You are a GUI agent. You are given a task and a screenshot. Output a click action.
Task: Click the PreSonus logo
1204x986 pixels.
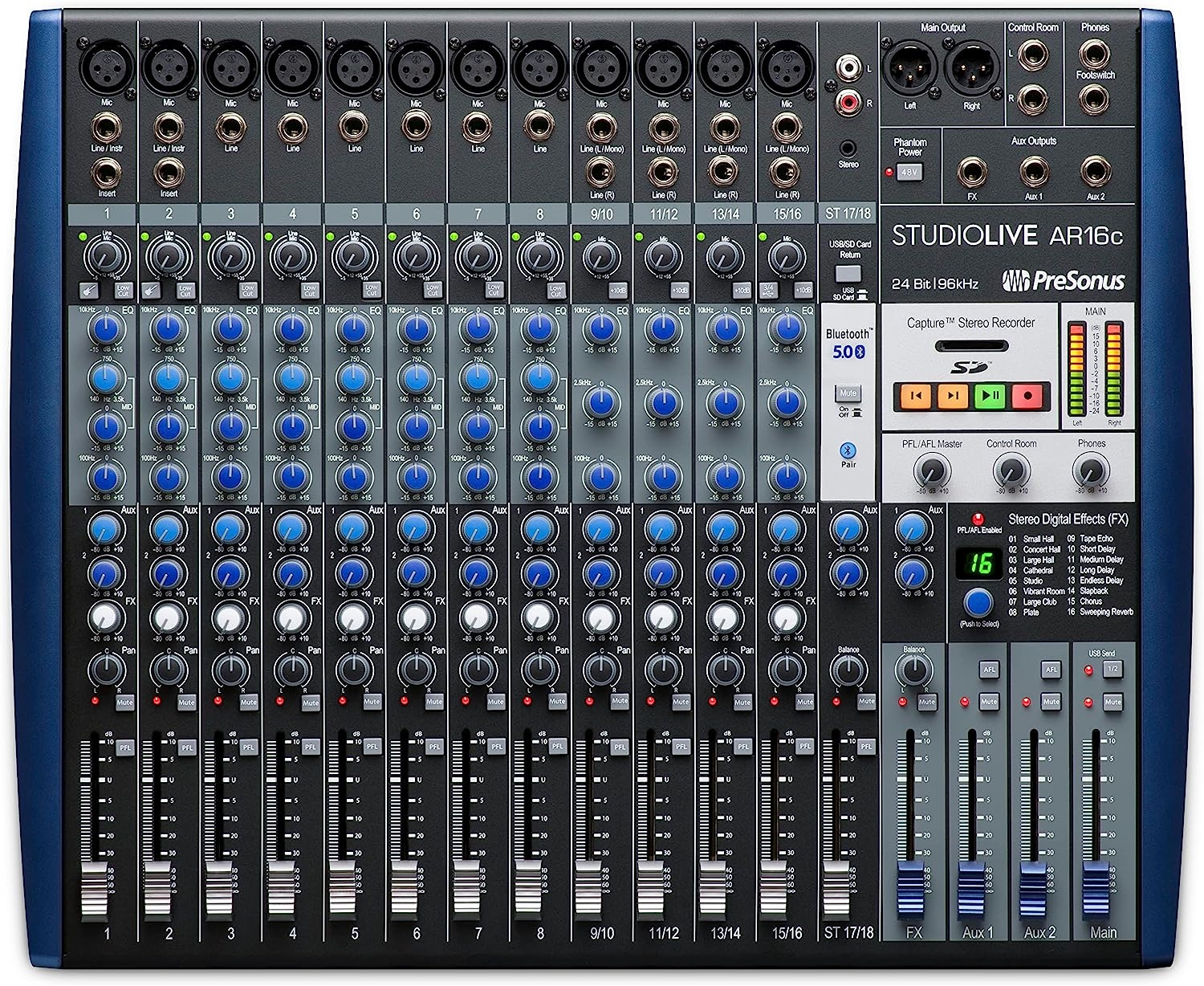pos(1062,280)
